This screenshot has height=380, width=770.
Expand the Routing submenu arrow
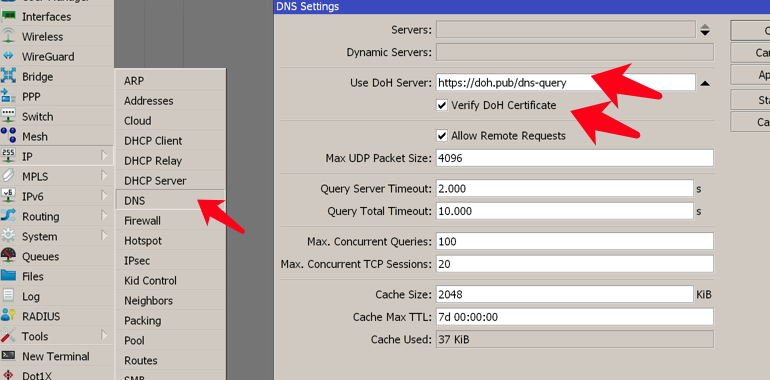click(x=104, y=216)
